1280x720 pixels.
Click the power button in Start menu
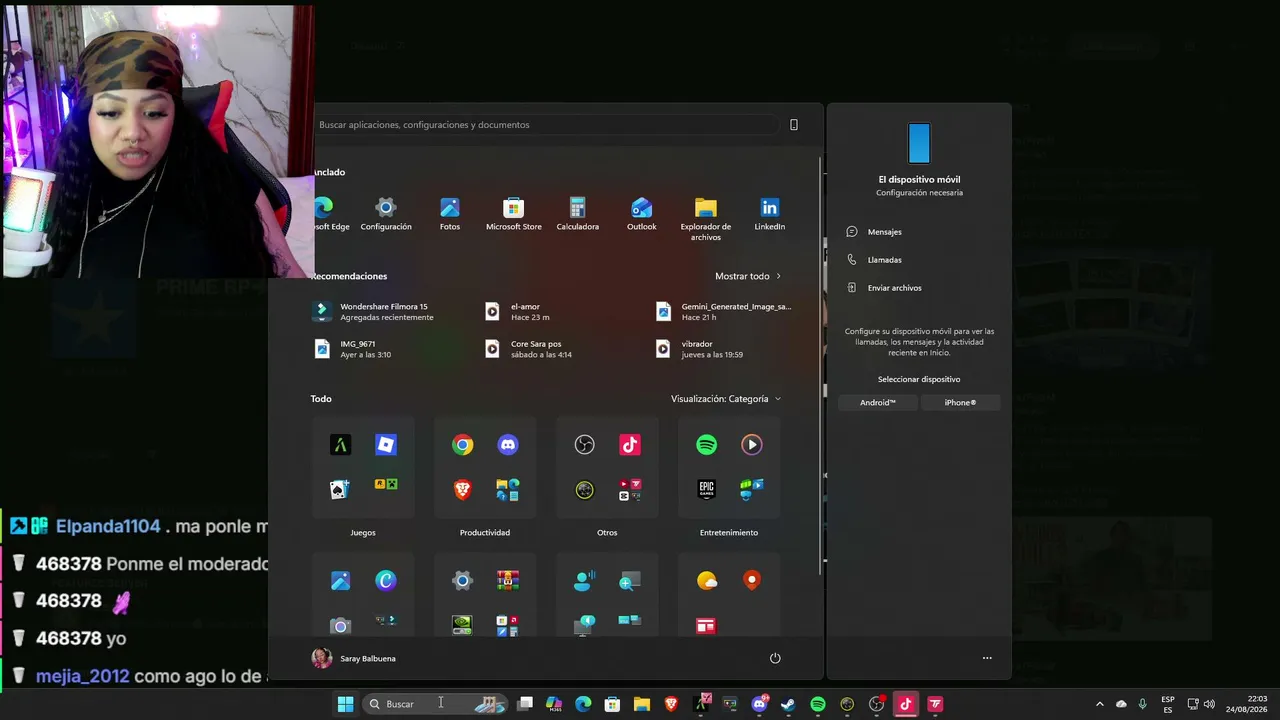pos(775,658)
